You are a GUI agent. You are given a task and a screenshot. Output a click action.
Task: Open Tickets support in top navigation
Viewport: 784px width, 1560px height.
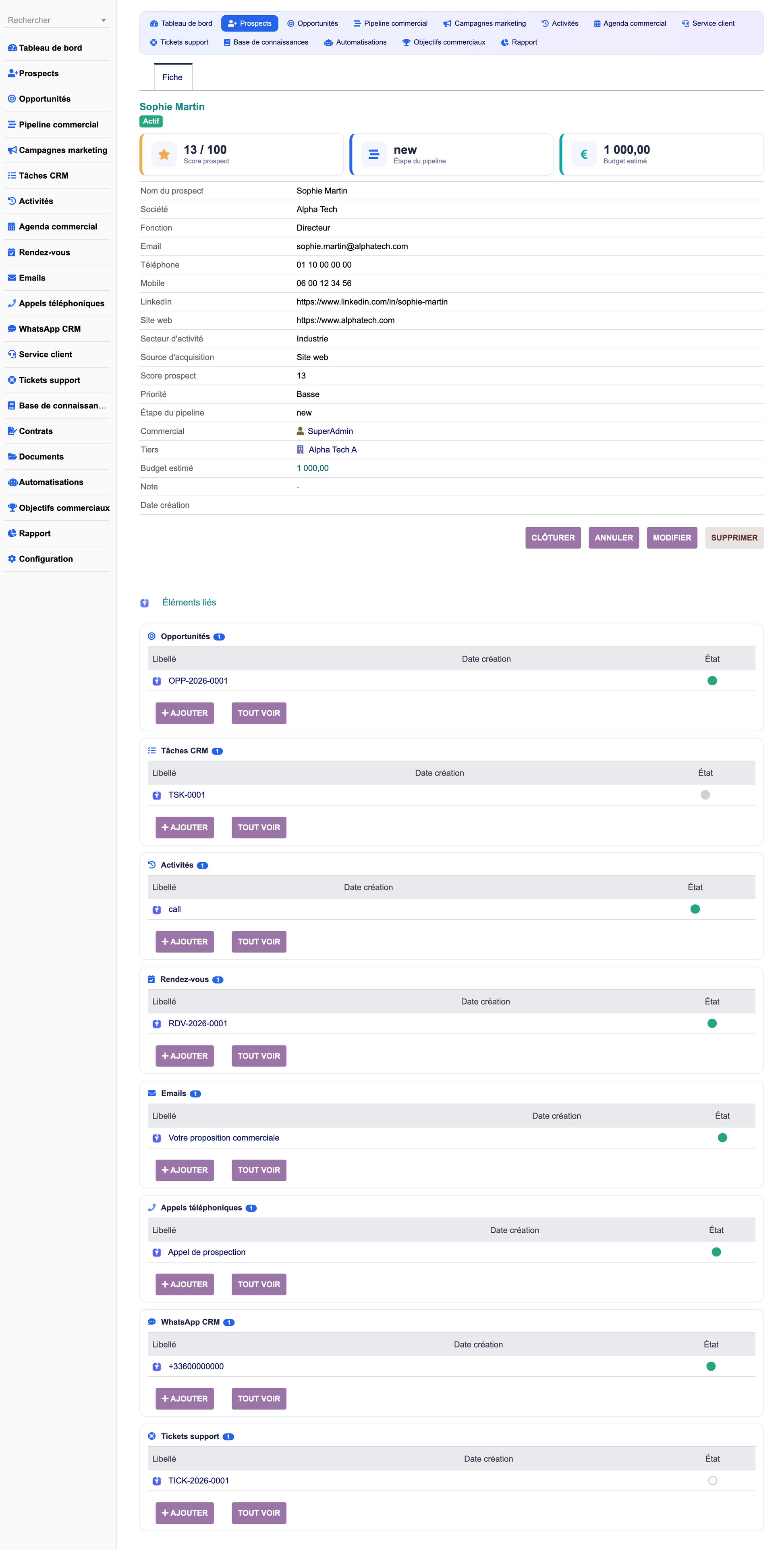pos(179,42)
